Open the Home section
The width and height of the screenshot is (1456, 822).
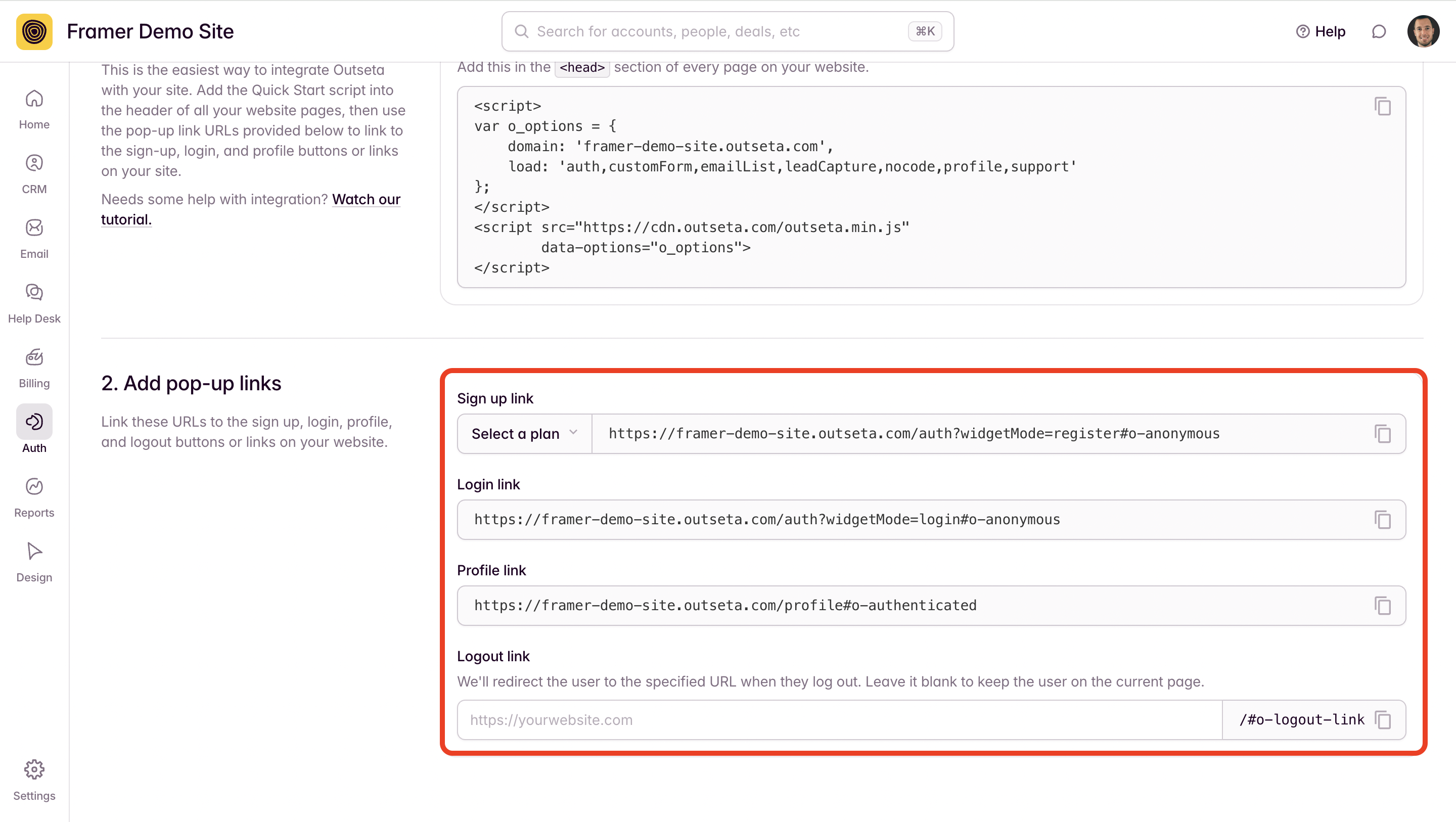click(34, 109)
